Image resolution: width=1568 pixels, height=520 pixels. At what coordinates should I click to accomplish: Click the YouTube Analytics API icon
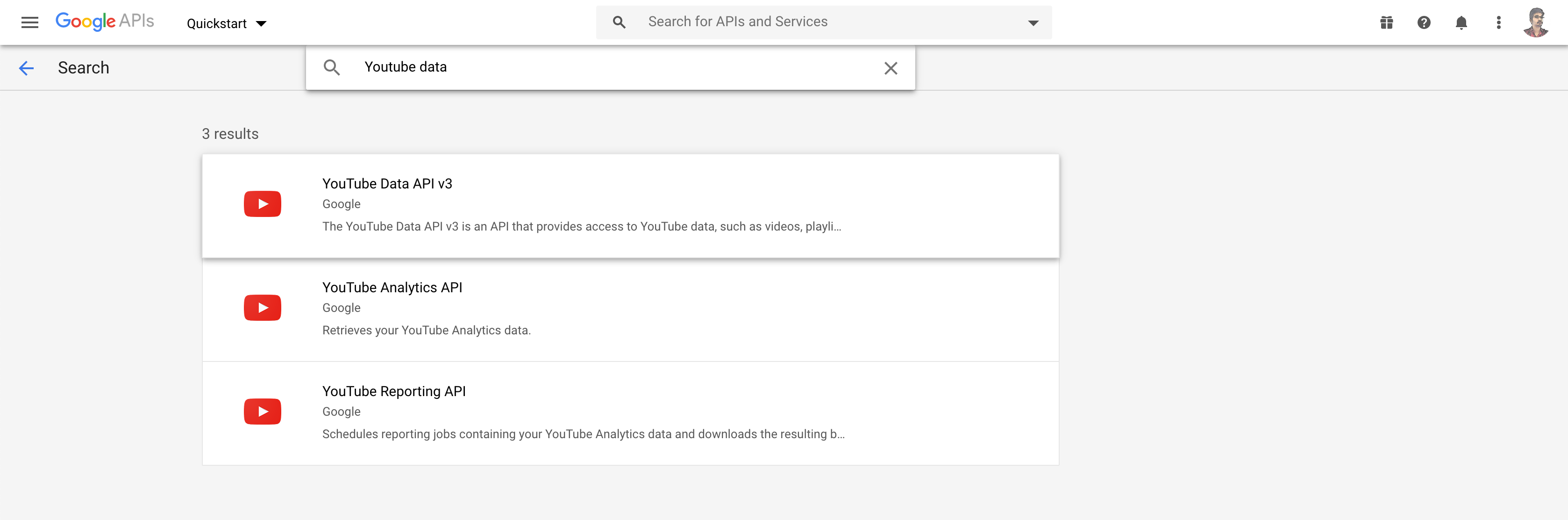tap(263, 308)
